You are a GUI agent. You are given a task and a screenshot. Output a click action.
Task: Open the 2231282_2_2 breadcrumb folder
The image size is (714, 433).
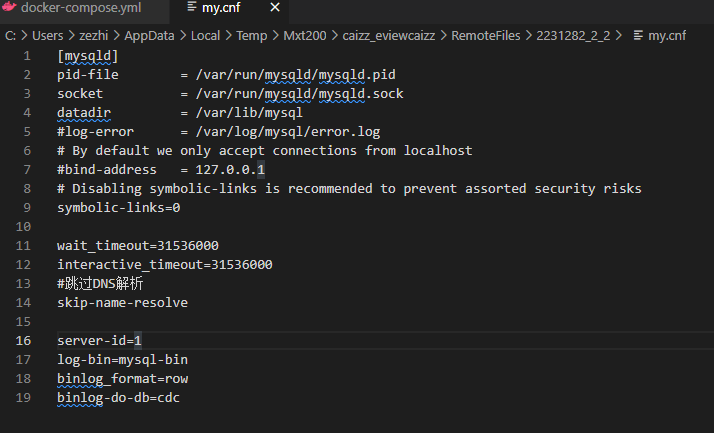point(573,36)
